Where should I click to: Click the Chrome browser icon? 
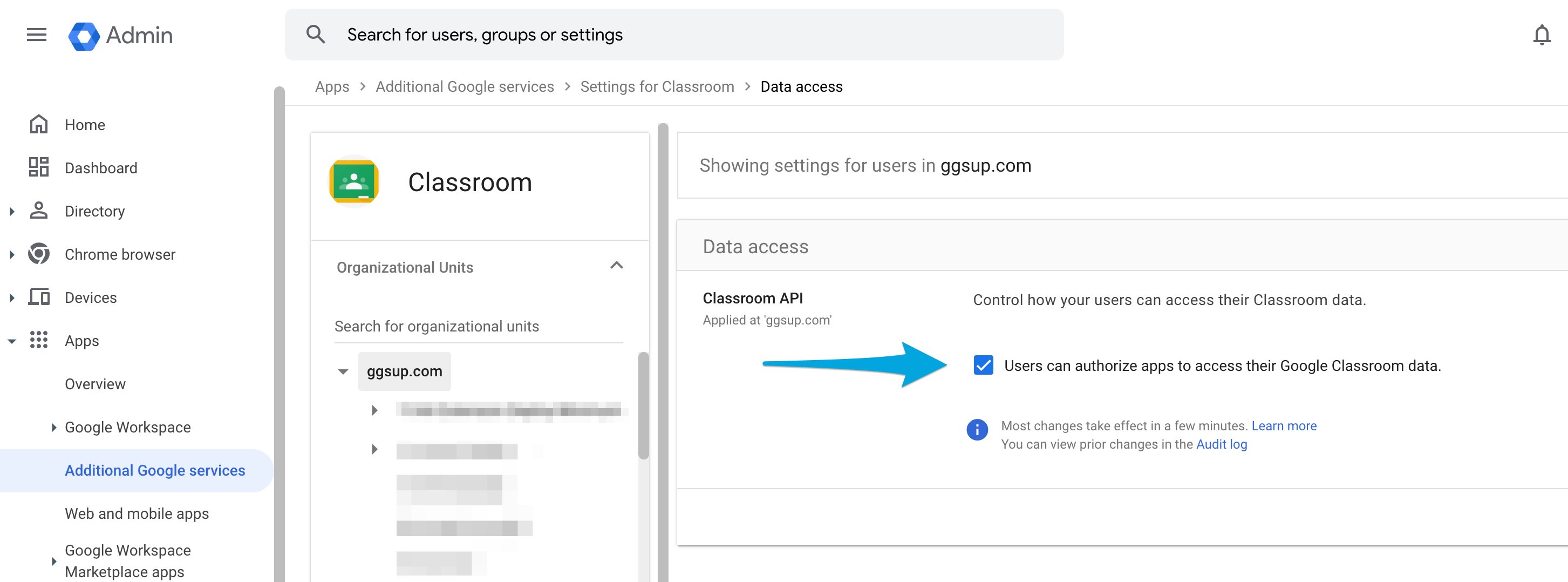click(x=39, y=254)
